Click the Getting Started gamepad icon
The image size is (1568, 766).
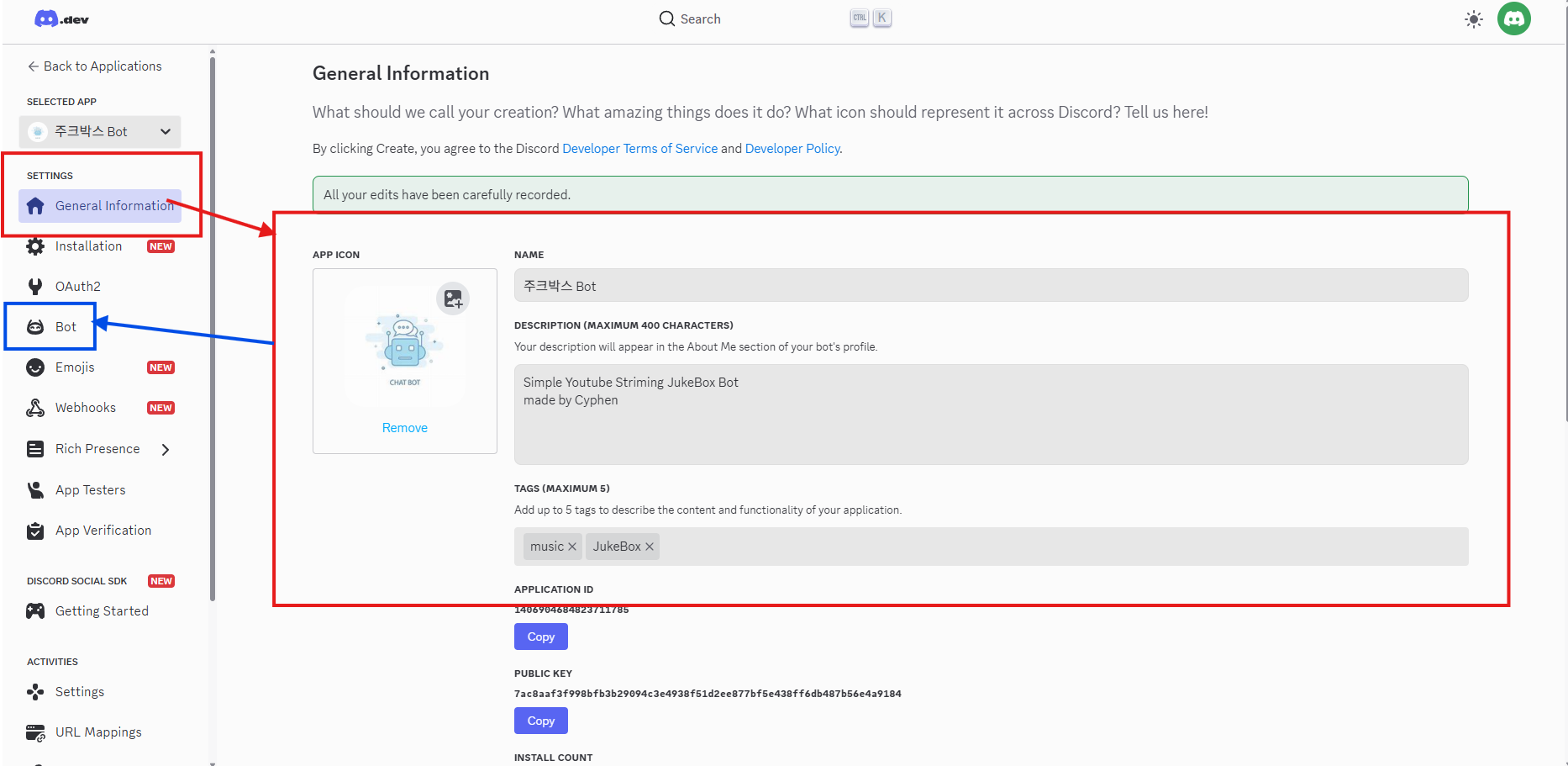35,611
